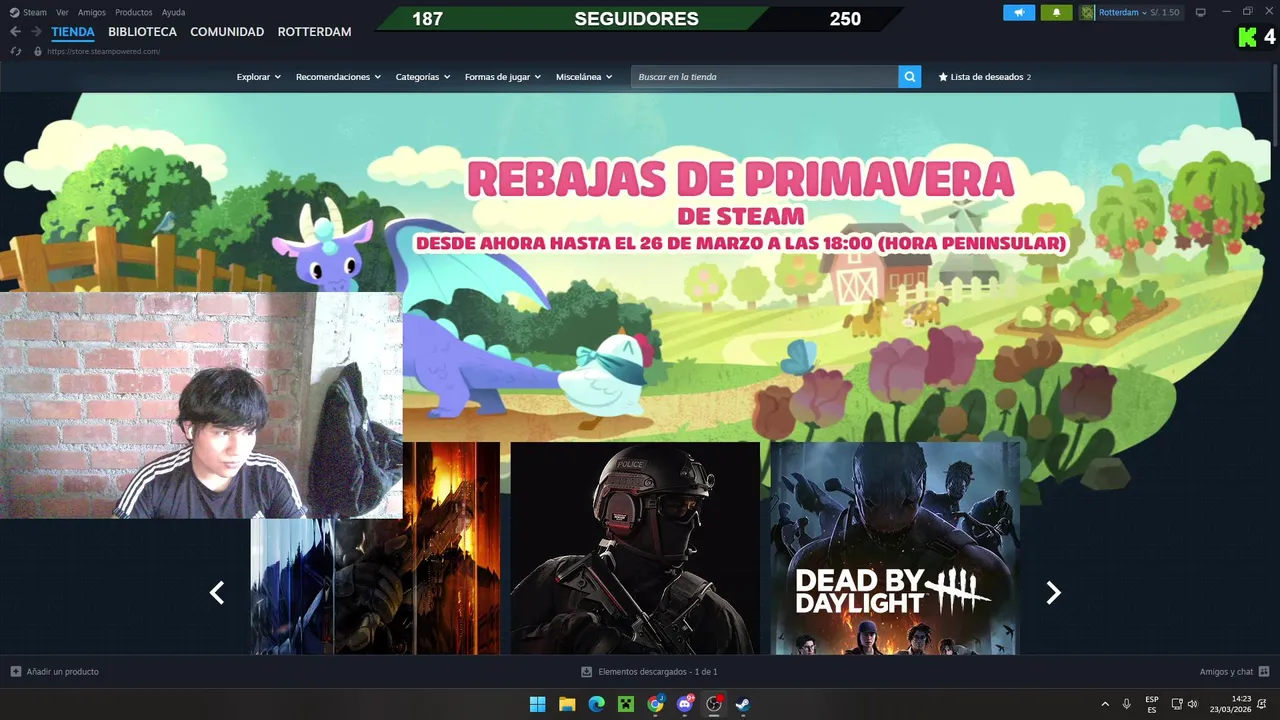Switch to the TIENDA tab
This screenshot has width=1280, height=720.
pyautogui.click(x=73, y=32)
